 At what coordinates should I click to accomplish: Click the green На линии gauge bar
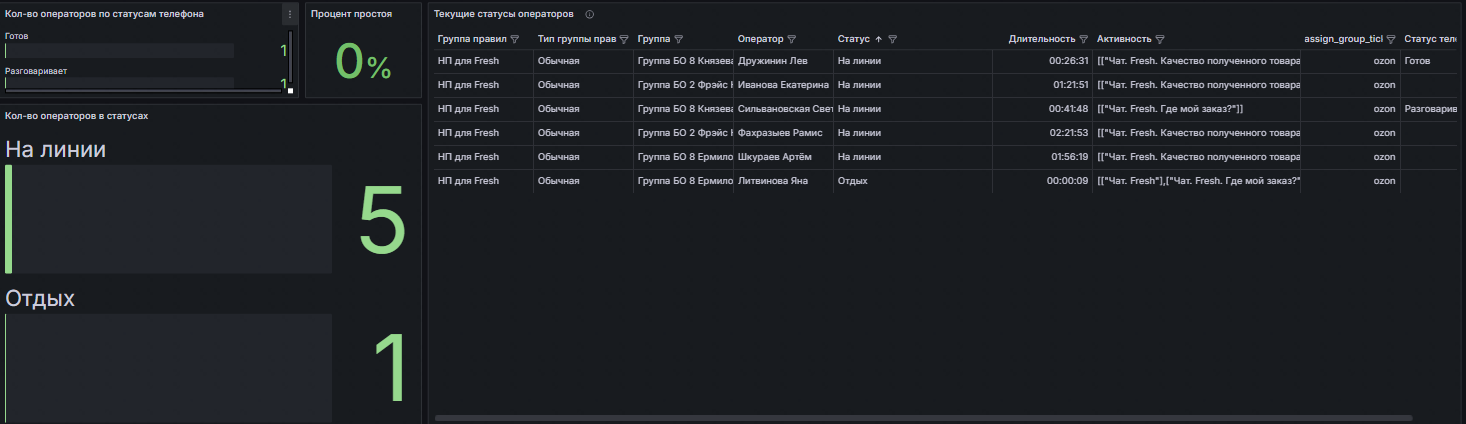[x=9, y=219]
